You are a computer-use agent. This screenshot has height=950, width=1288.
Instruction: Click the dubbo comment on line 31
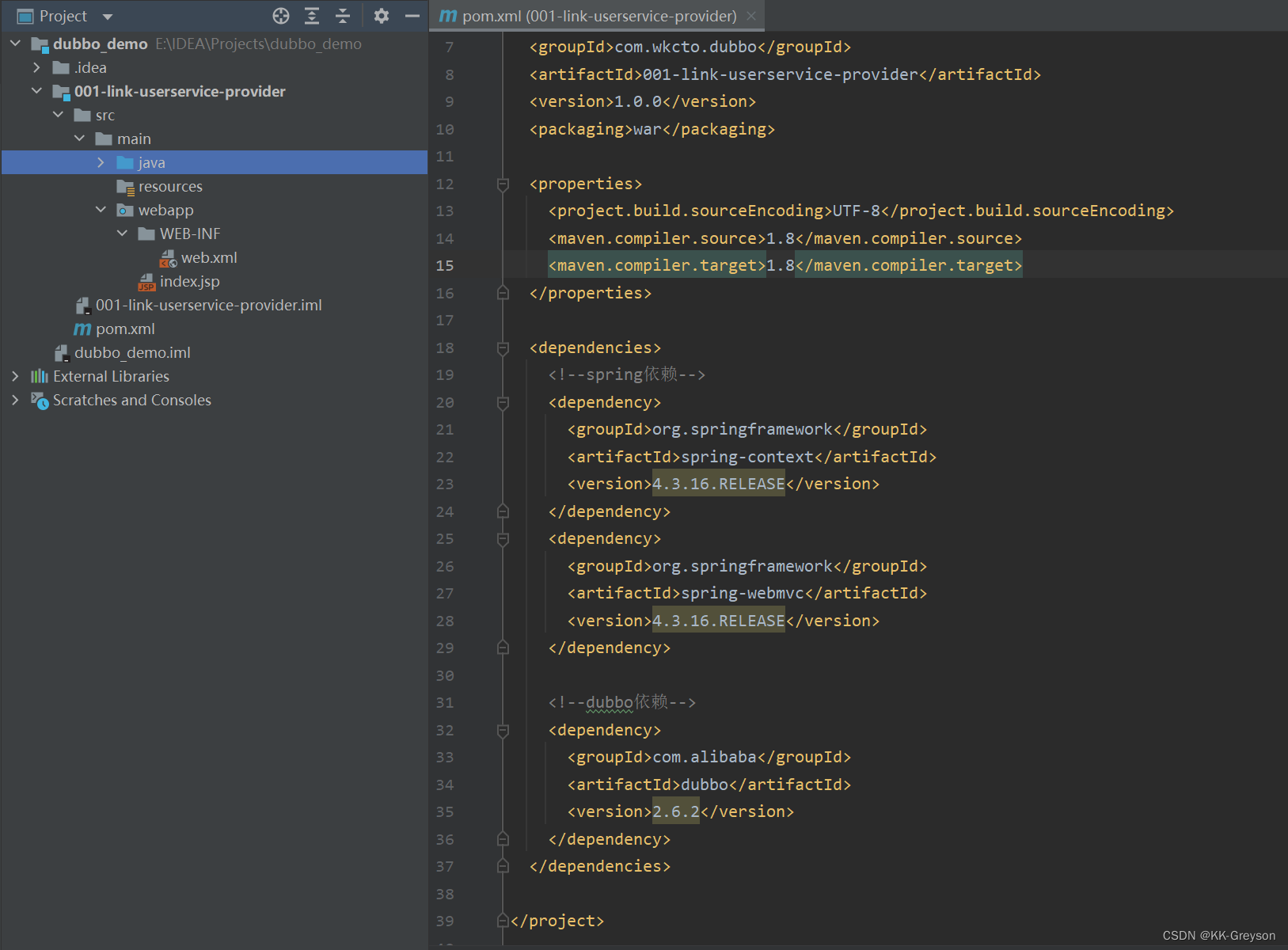(x=622, y=702)
